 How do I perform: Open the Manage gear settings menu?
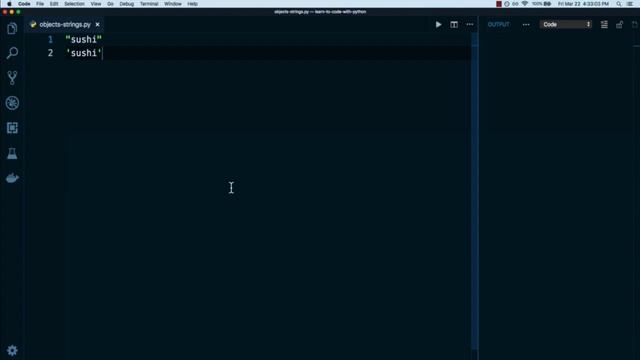(12, 351)
